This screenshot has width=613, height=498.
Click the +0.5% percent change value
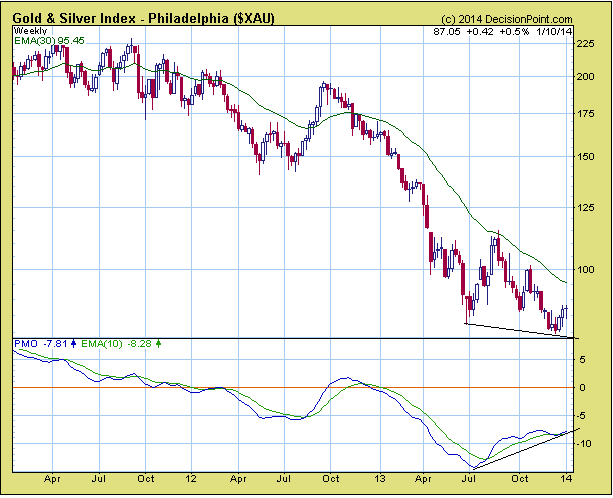click(513, 32)
